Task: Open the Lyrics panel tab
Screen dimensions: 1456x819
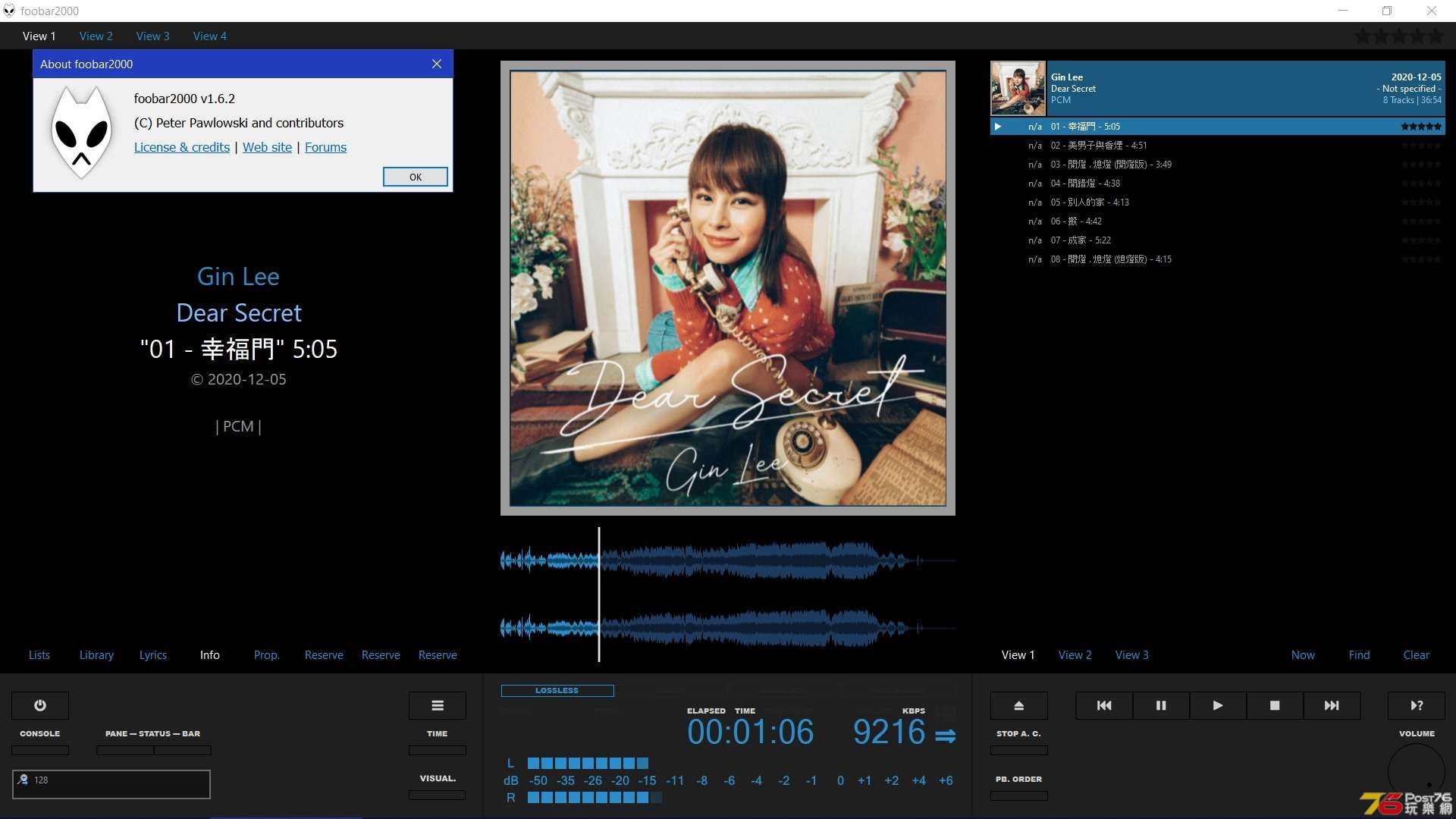Action: (153, 654)
